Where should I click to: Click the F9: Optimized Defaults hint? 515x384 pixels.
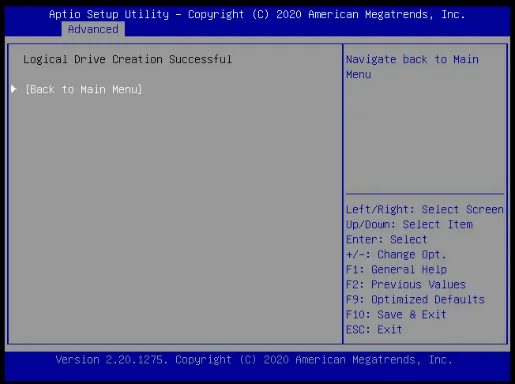pyautogui.click(x=415, y=299)
